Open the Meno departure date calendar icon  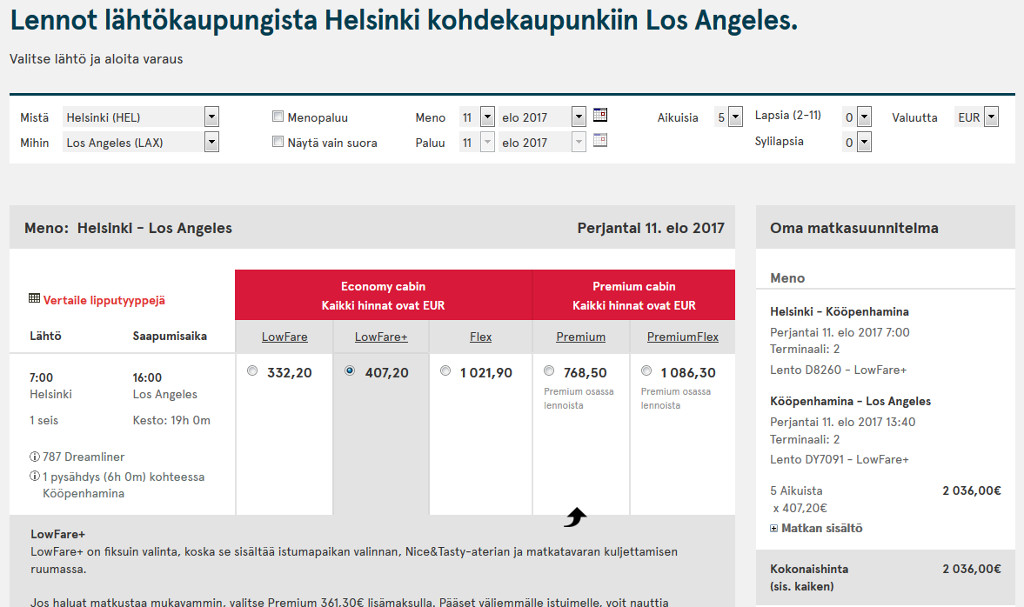[x=600, y=115]
